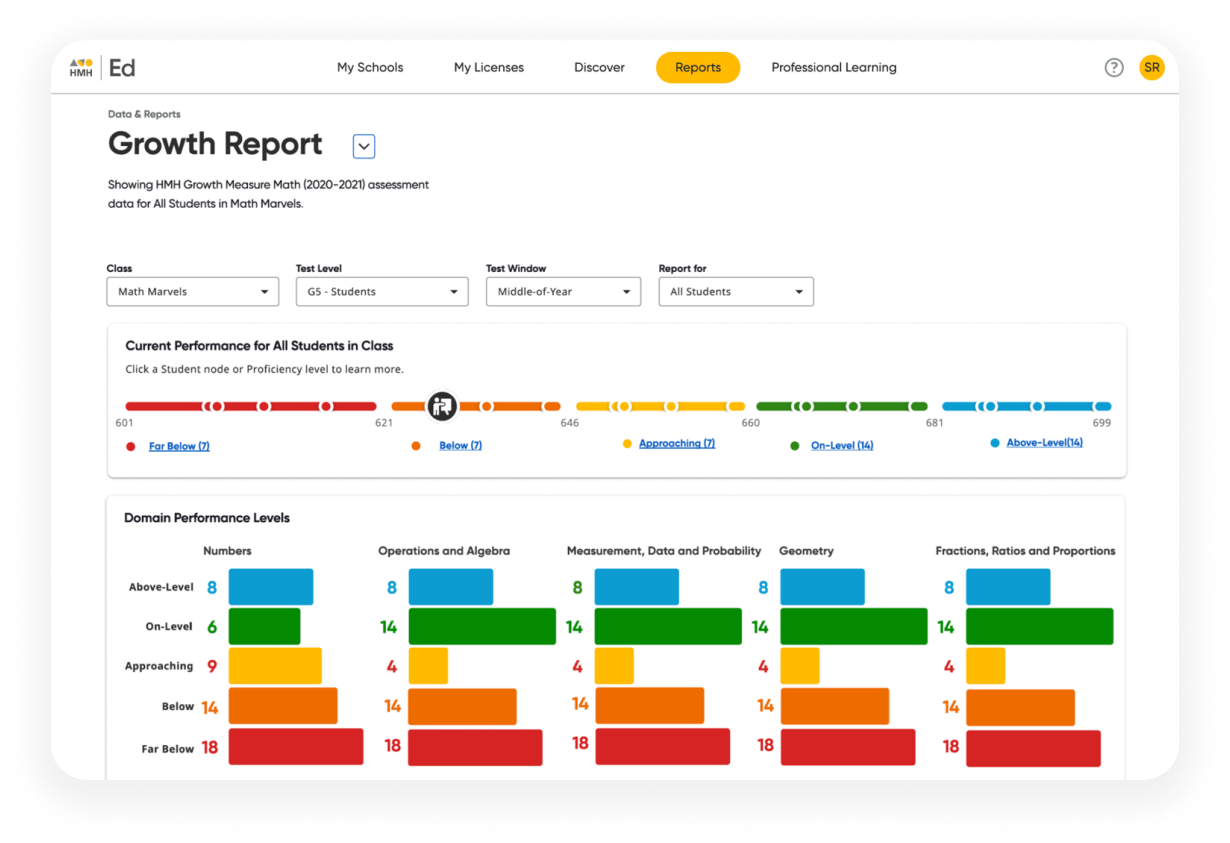The image size is (1230, 843).
Task: Click the orange Below legend dot
Action: (417, 444)
